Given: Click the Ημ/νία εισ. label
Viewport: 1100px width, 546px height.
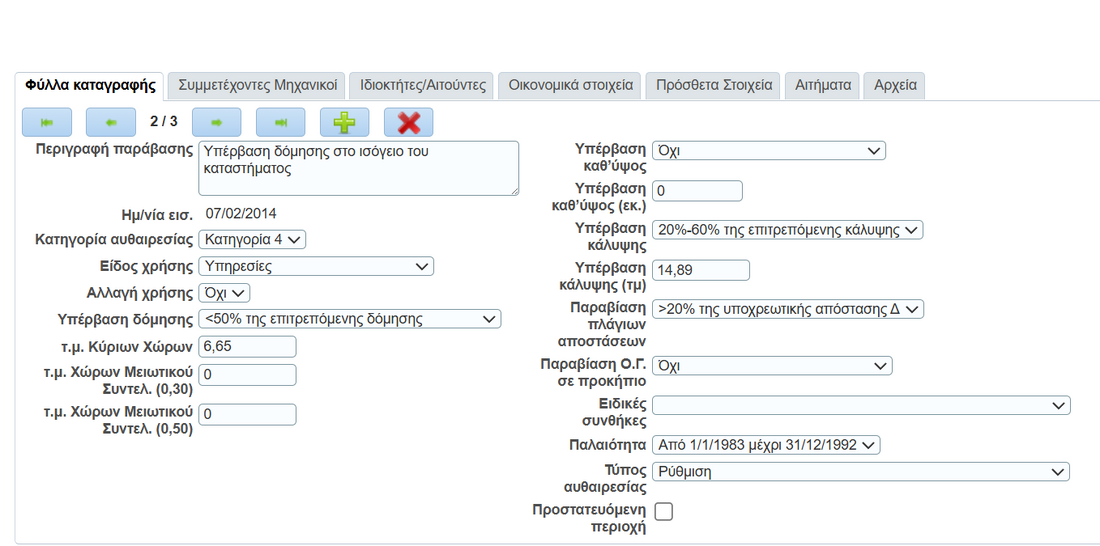Looking at the screenshot, I should 158,214.
